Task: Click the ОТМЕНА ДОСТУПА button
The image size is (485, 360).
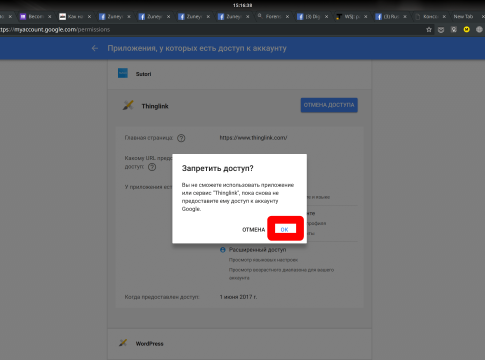Action: coord(329,105)
